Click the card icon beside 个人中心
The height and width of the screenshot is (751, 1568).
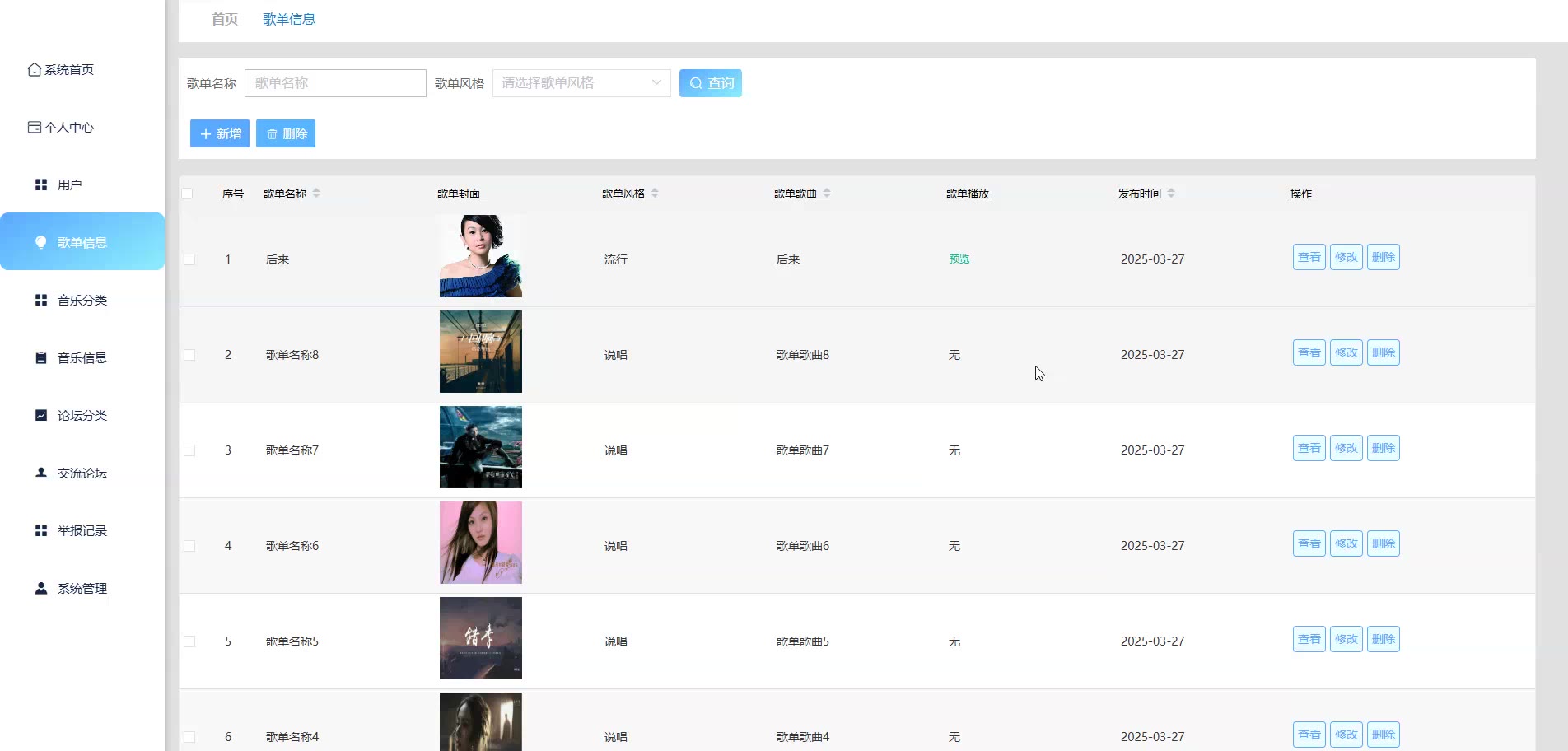pos(35,128)
